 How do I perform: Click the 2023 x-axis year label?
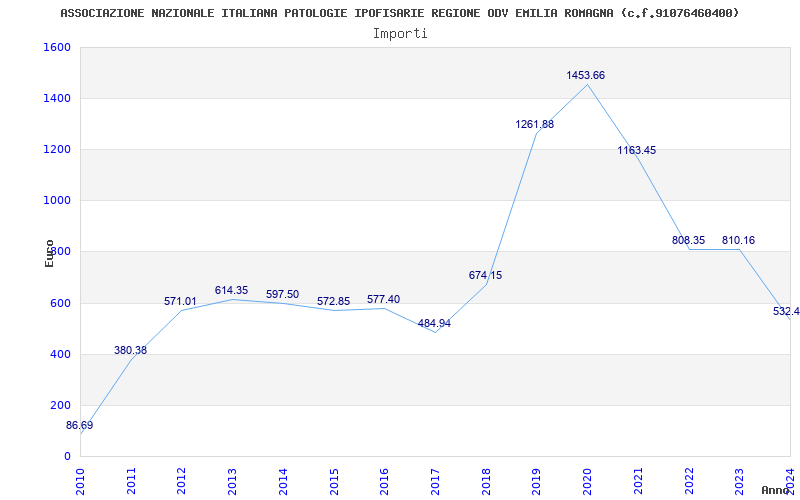(x=739, y=481)
